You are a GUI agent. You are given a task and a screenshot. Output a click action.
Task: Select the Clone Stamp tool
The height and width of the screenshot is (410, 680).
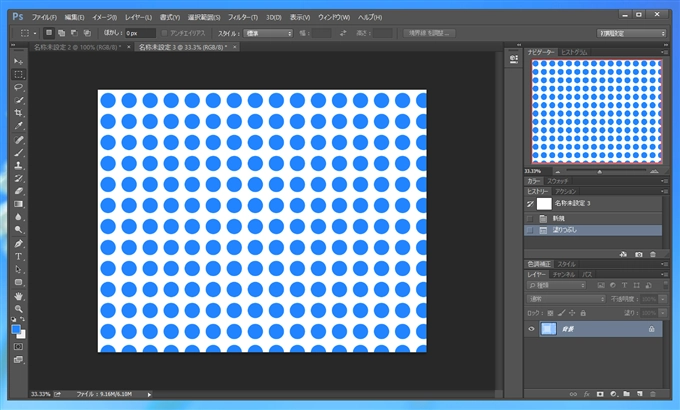(x=18, y=165)
